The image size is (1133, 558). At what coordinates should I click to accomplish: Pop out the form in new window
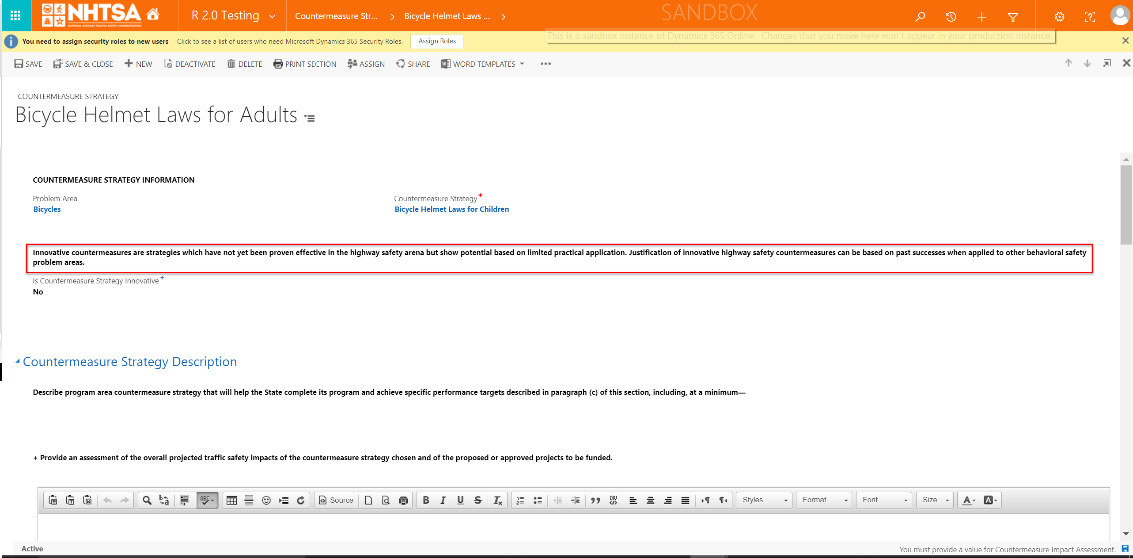(x=1106, y=64)
